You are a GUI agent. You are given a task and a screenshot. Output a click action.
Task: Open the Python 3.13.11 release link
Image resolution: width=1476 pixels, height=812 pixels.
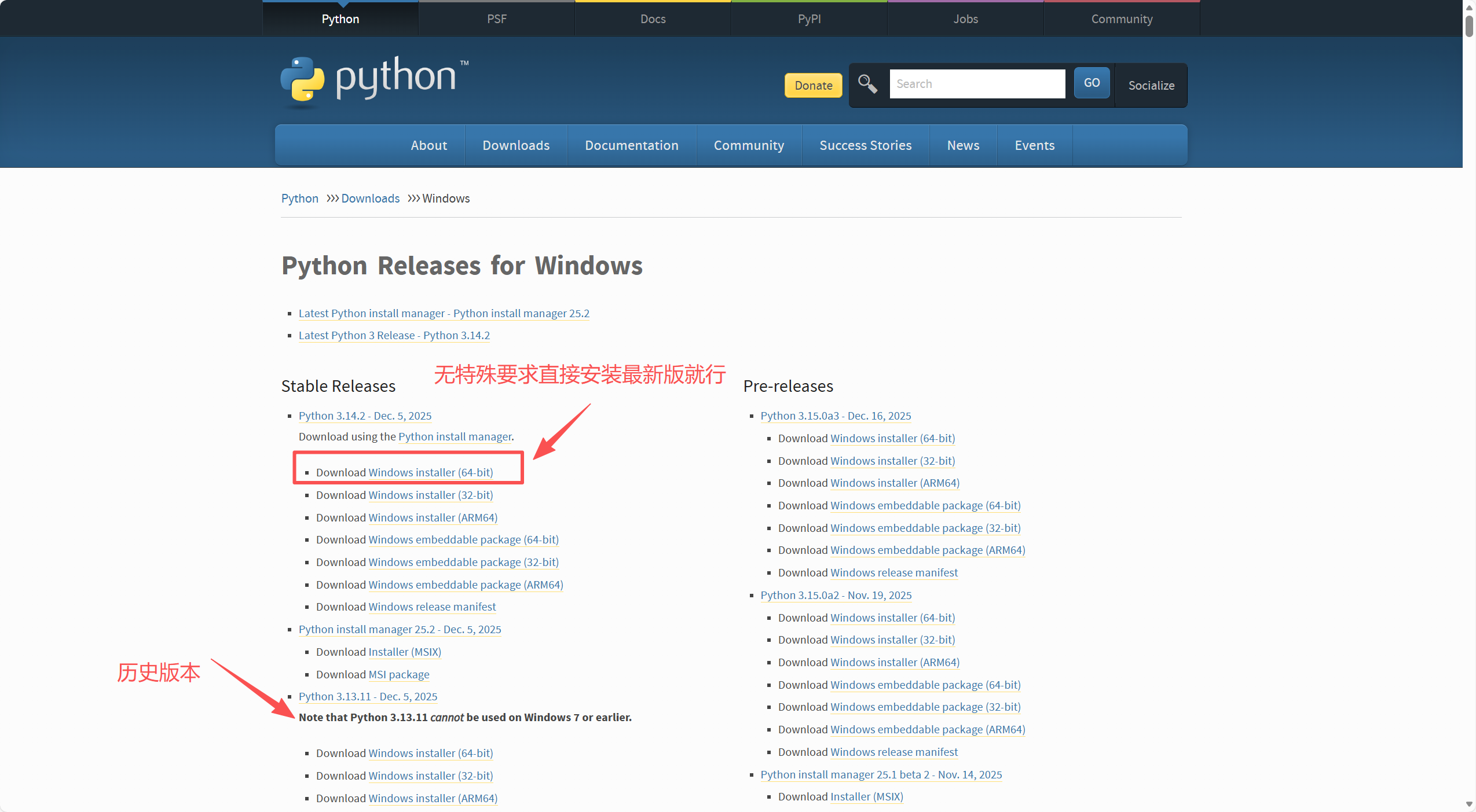pos(368,697)
